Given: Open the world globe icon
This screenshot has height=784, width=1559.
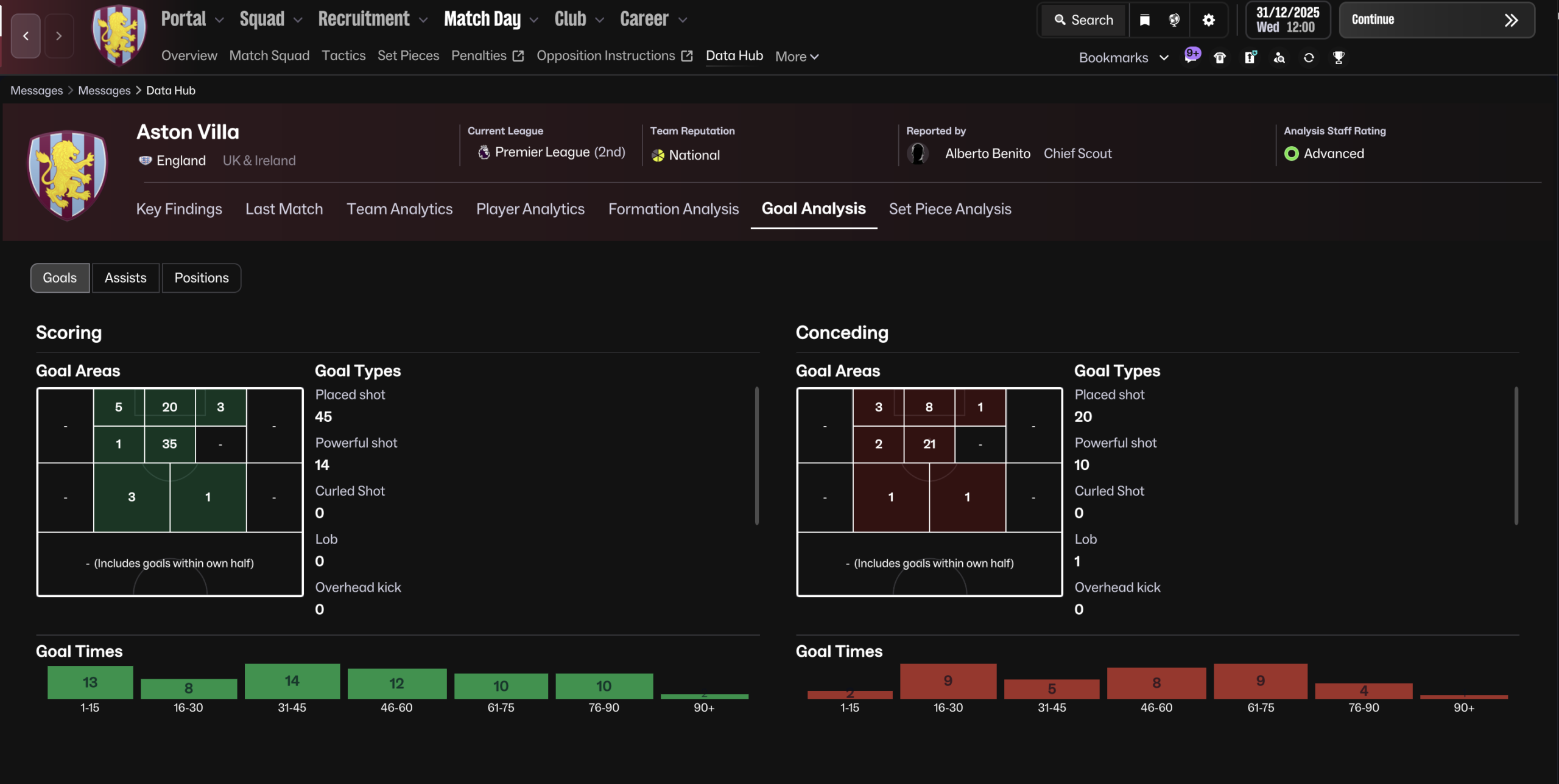Looking at the screenshot, I should click(x=1174, y=20).
